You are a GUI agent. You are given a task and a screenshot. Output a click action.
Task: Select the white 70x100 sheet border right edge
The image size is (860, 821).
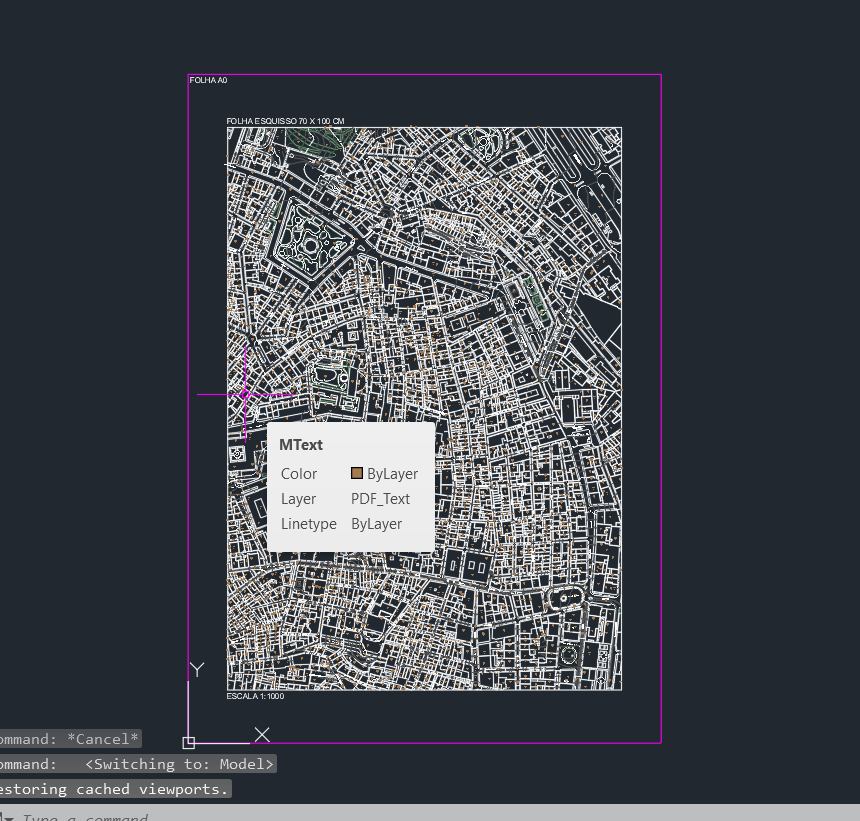tap(621, 408)
